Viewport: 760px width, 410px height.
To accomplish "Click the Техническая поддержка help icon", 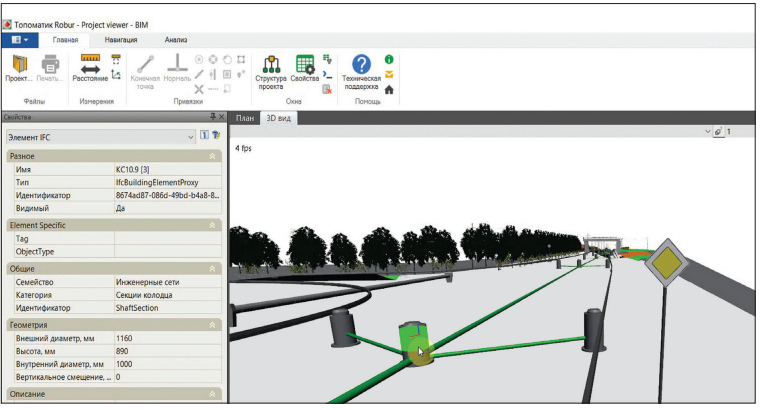I will [361, 65].
